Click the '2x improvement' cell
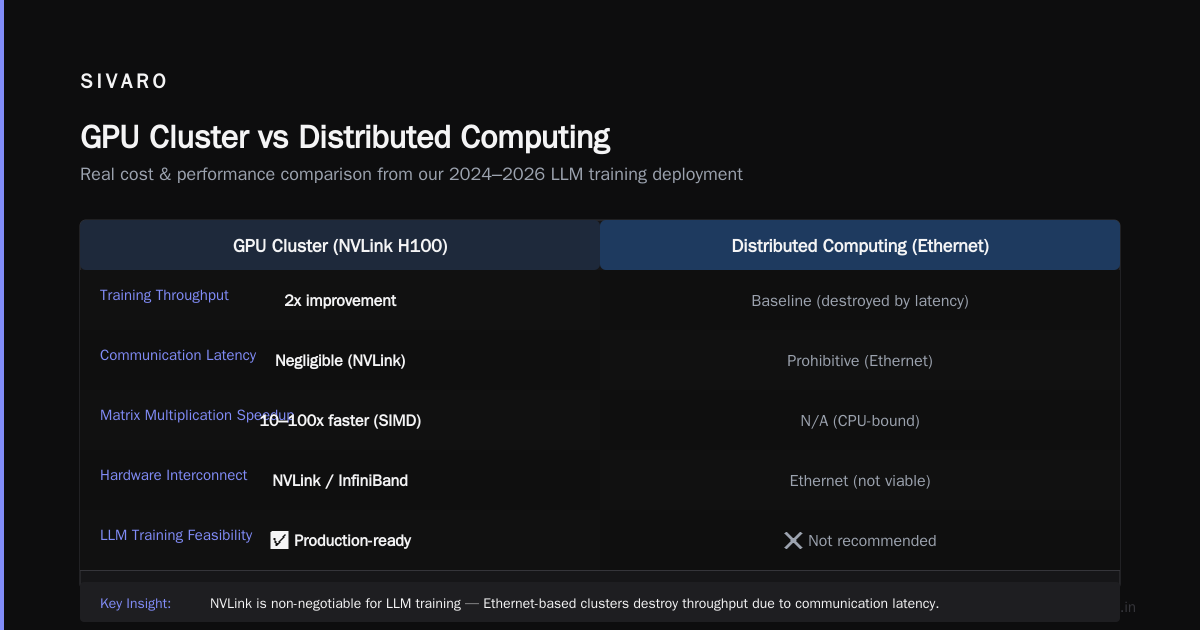Screen dimensions: 1200x630 click(340, 300)
